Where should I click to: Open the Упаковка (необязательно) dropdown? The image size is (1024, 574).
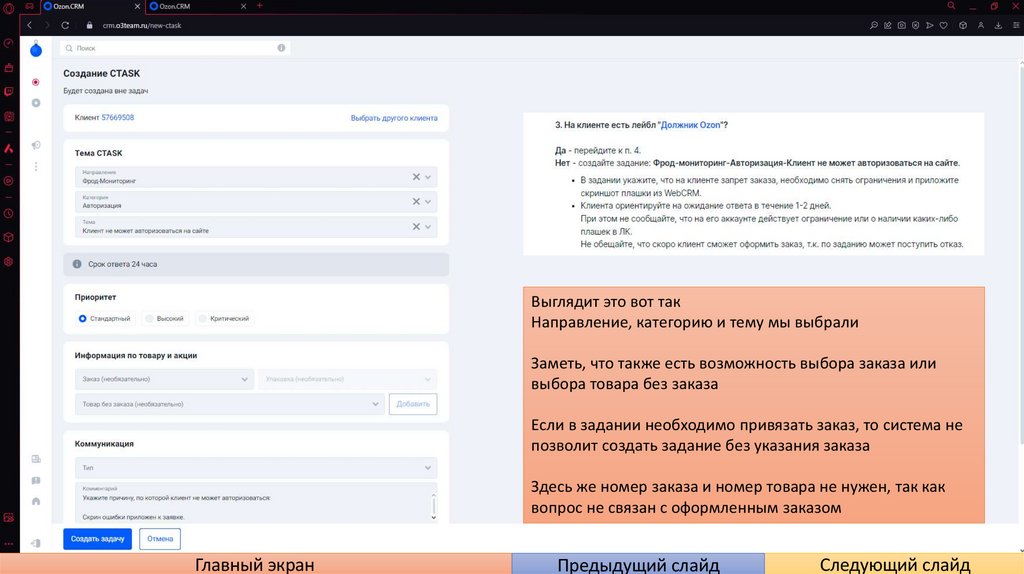tap(347, 379)
